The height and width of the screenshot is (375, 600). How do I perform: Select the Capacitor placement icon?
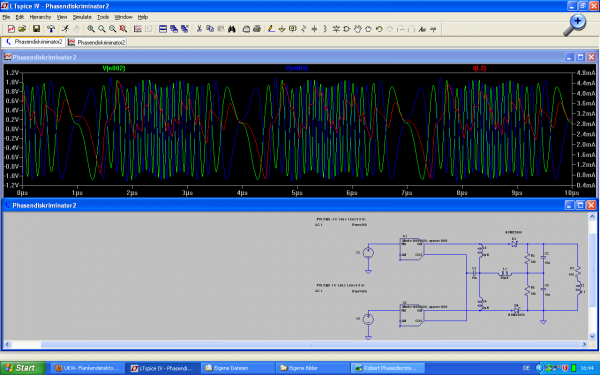pyautogui.click(x=314, y=29)
